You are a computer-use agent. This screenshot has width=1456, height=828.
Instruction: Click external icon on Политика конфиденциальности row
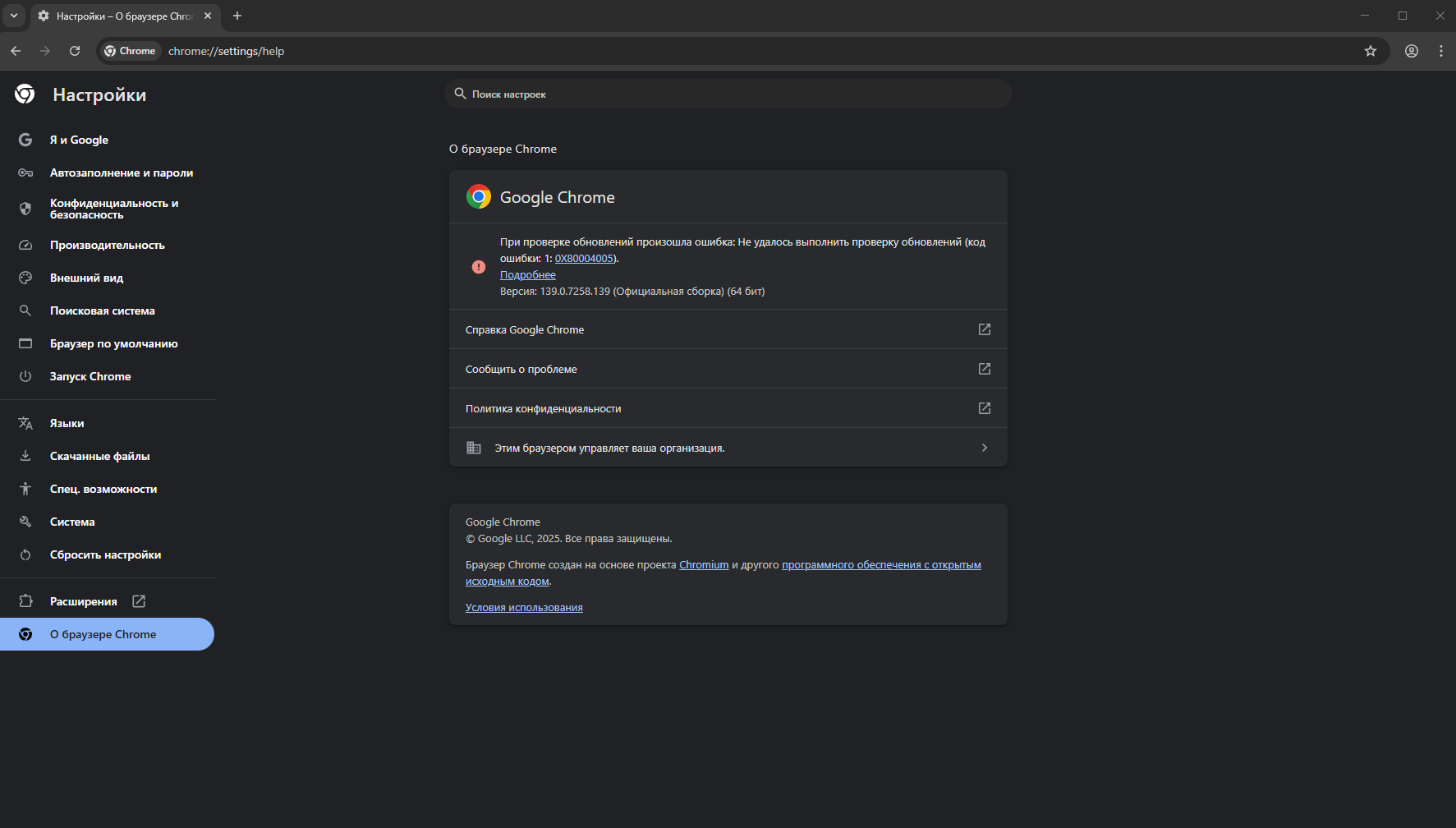tap(985, 408)
